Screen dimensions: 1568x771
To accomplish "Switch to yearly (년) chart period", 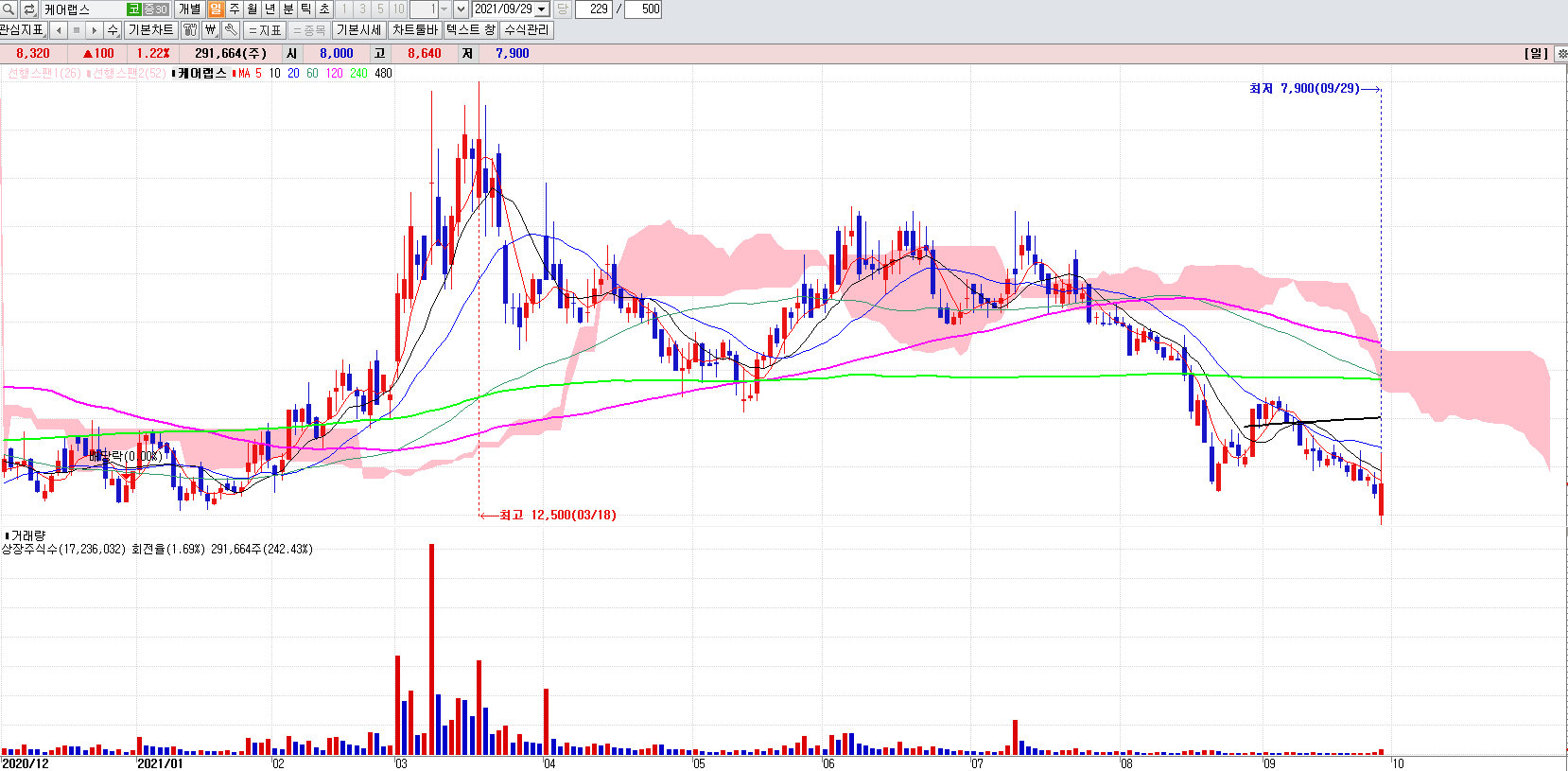I will pos(270,9).
